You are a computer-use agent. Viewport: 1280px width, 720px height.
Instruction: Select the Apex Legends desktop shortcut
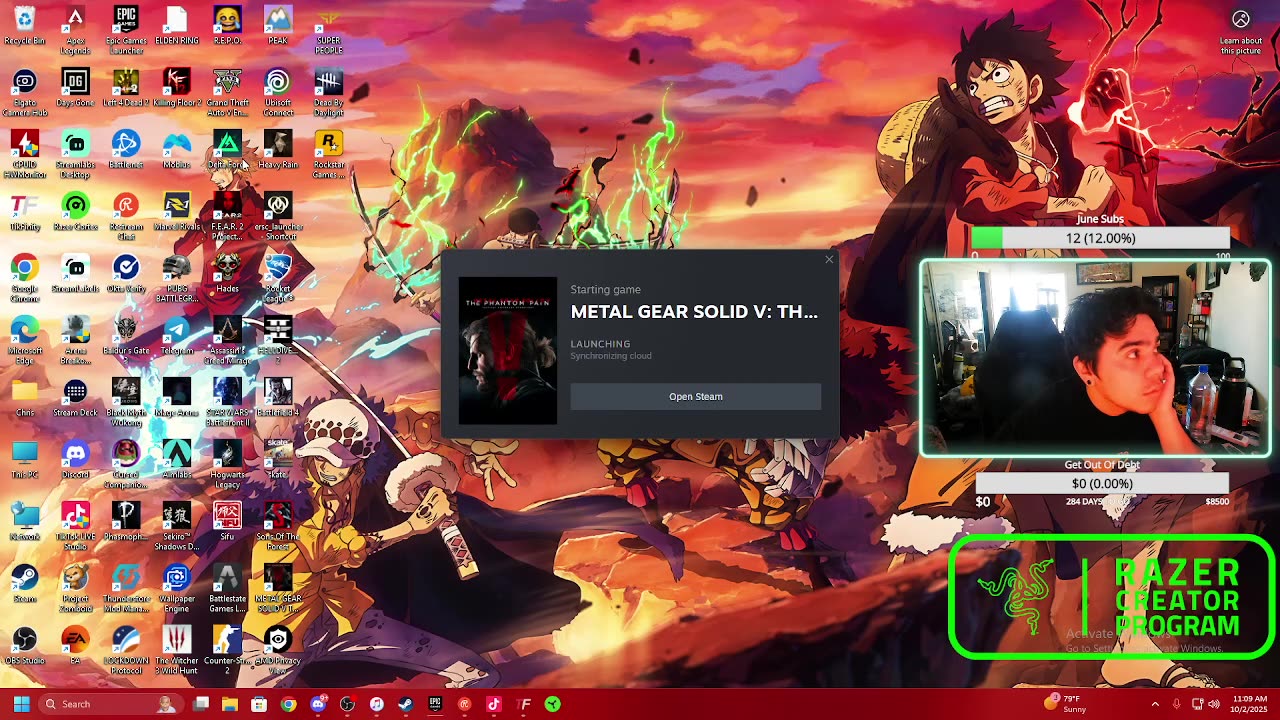point(75,31)
